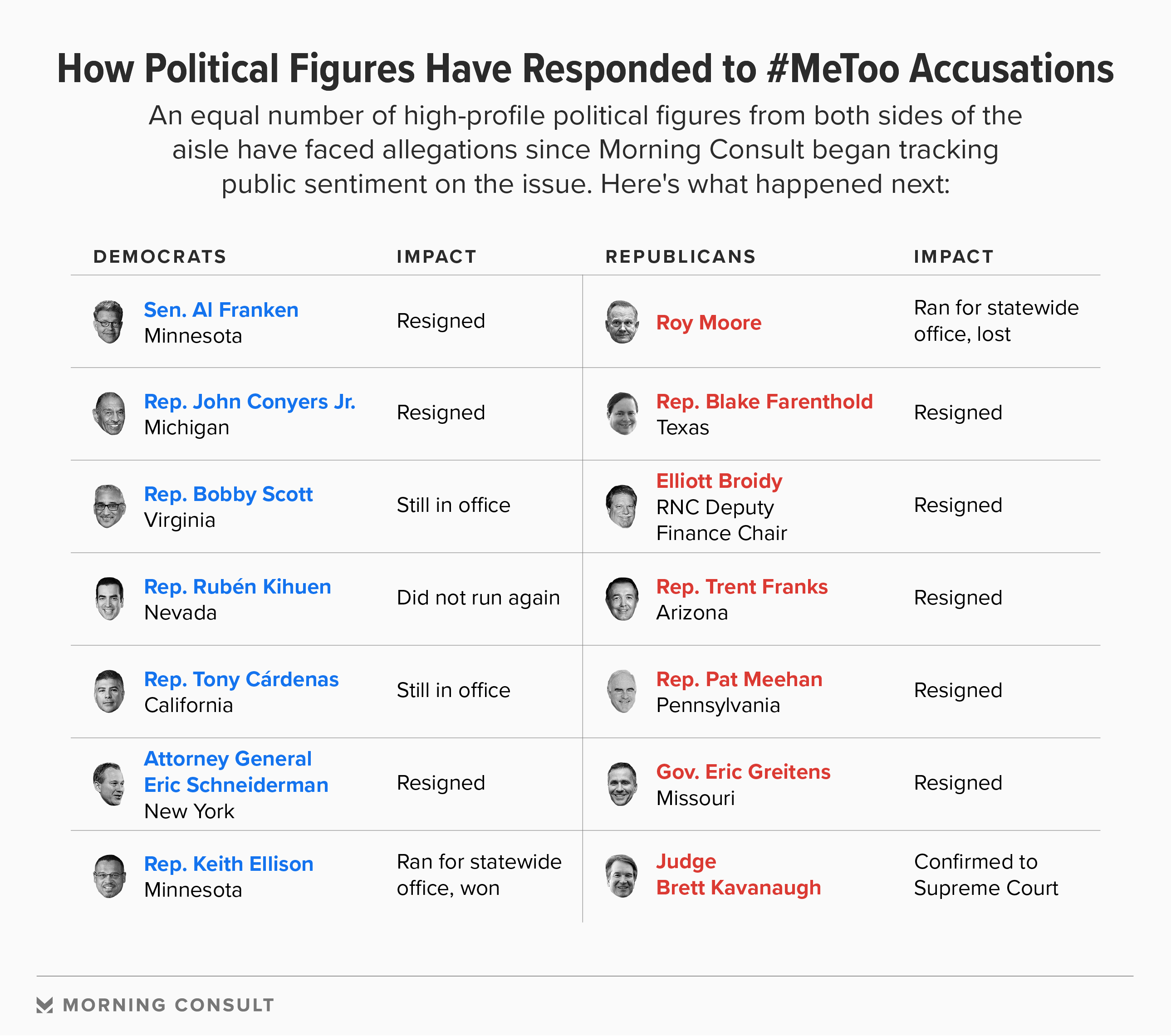Click the Morning Consult logo icon
This screenshot has width=1171, height=1036.
tap(44, 1005)
